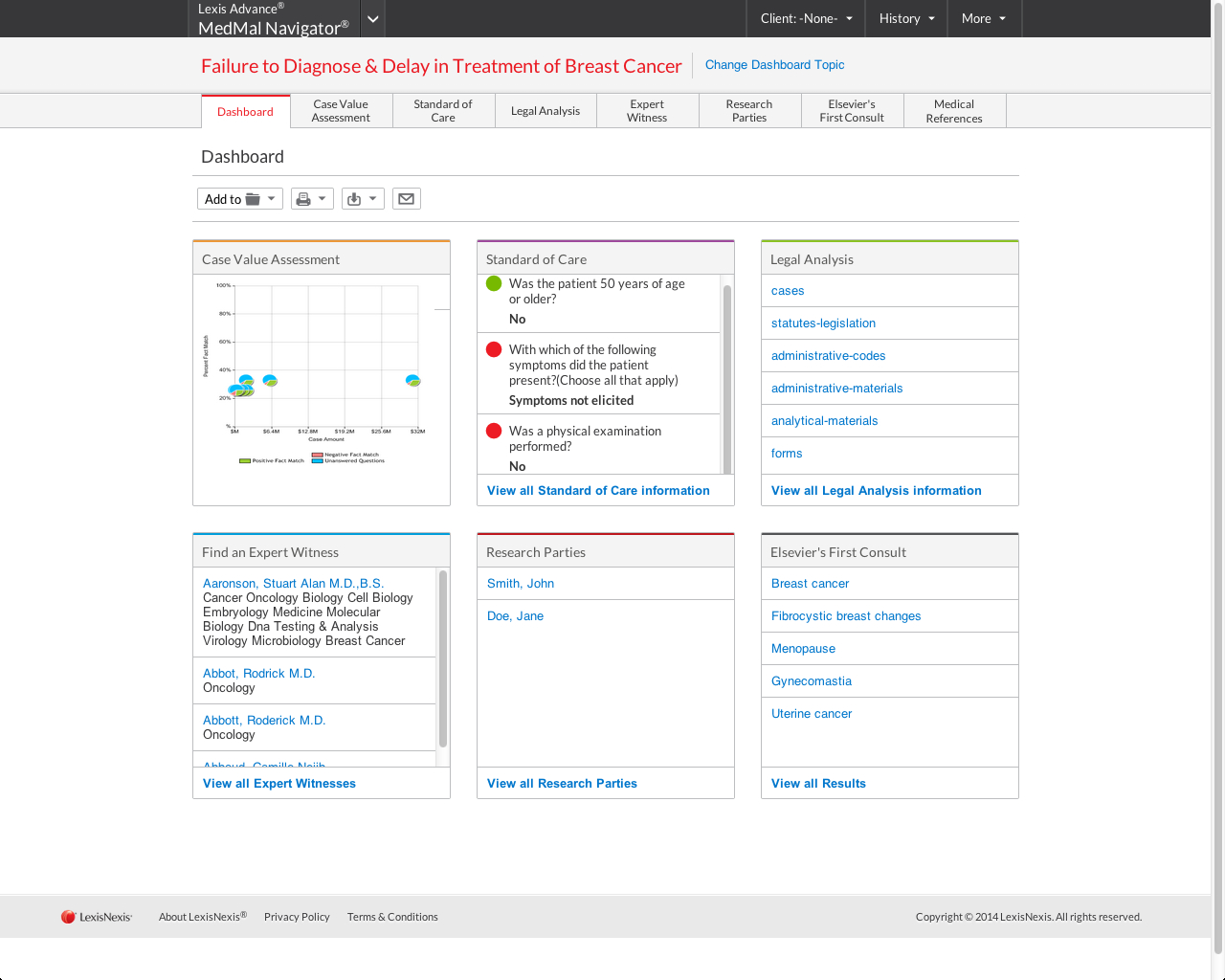Click the green indicator for patient age question
Screen dimensions: 1225x980
pos(494,283)
